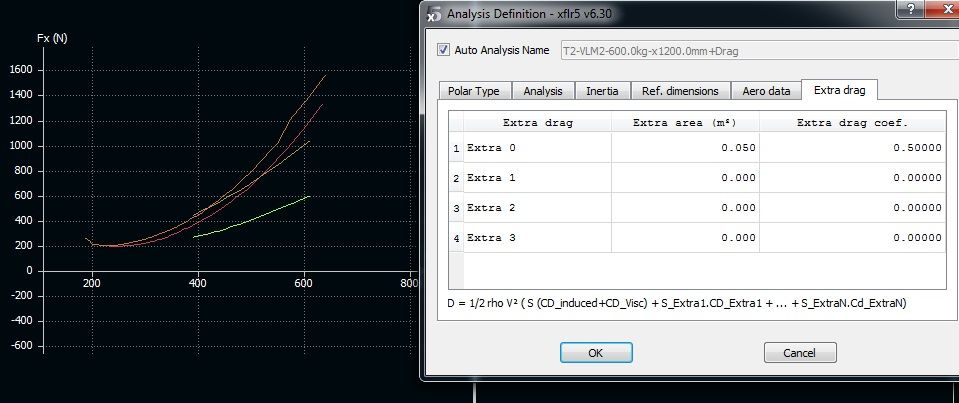Select the Extra 0 area cell showing 0.050

[x=685, y=147]
